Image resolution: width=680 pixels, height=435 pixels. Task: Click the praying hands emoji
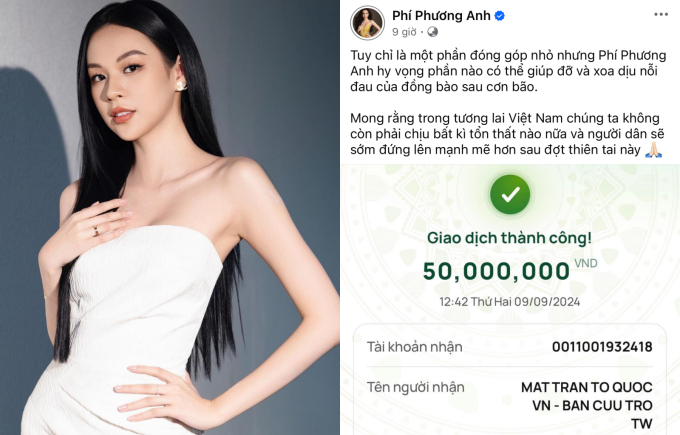tap(654, 150)
